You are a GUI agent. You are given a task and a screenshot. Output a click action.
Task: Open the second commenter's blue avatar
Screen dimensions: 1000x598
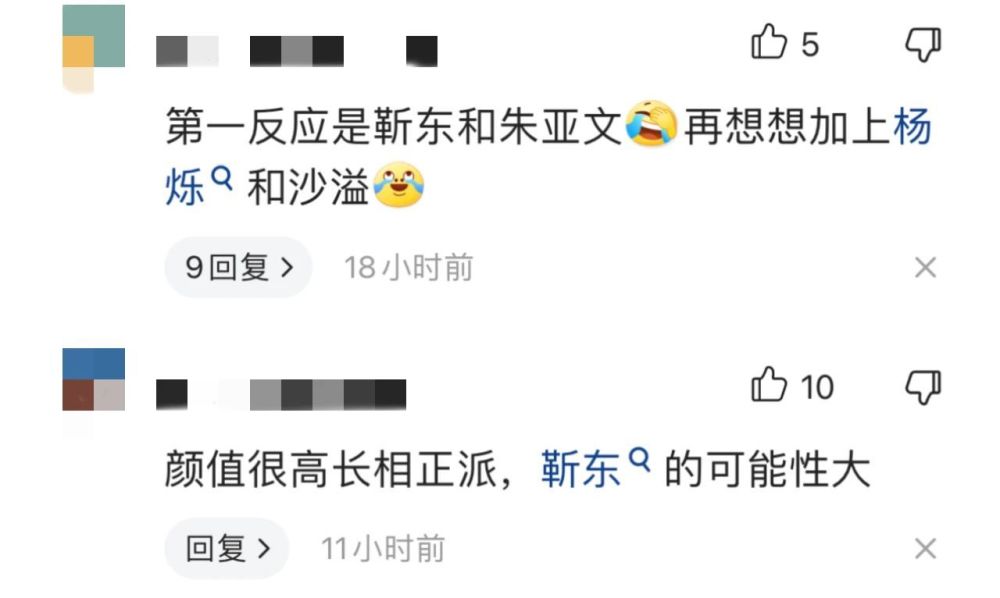point(94,380)
